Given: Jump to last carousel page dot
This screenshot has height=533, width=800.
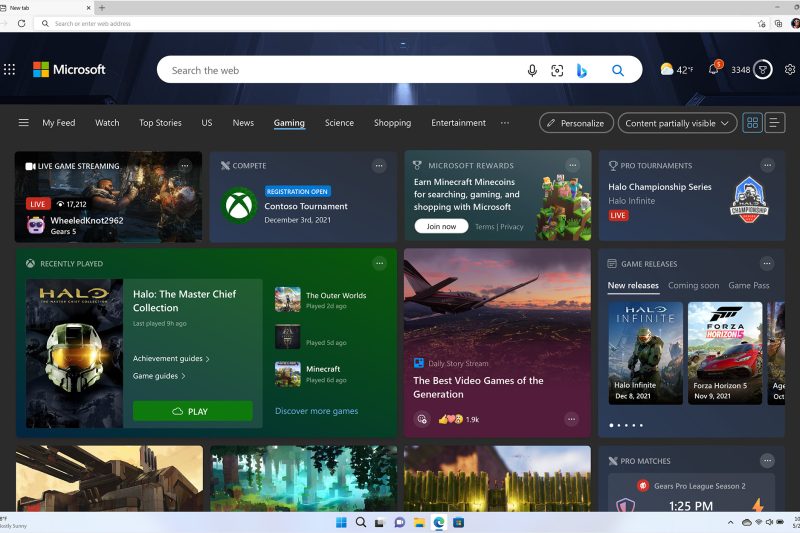Looking at the screenshot, I should (641, 425).
